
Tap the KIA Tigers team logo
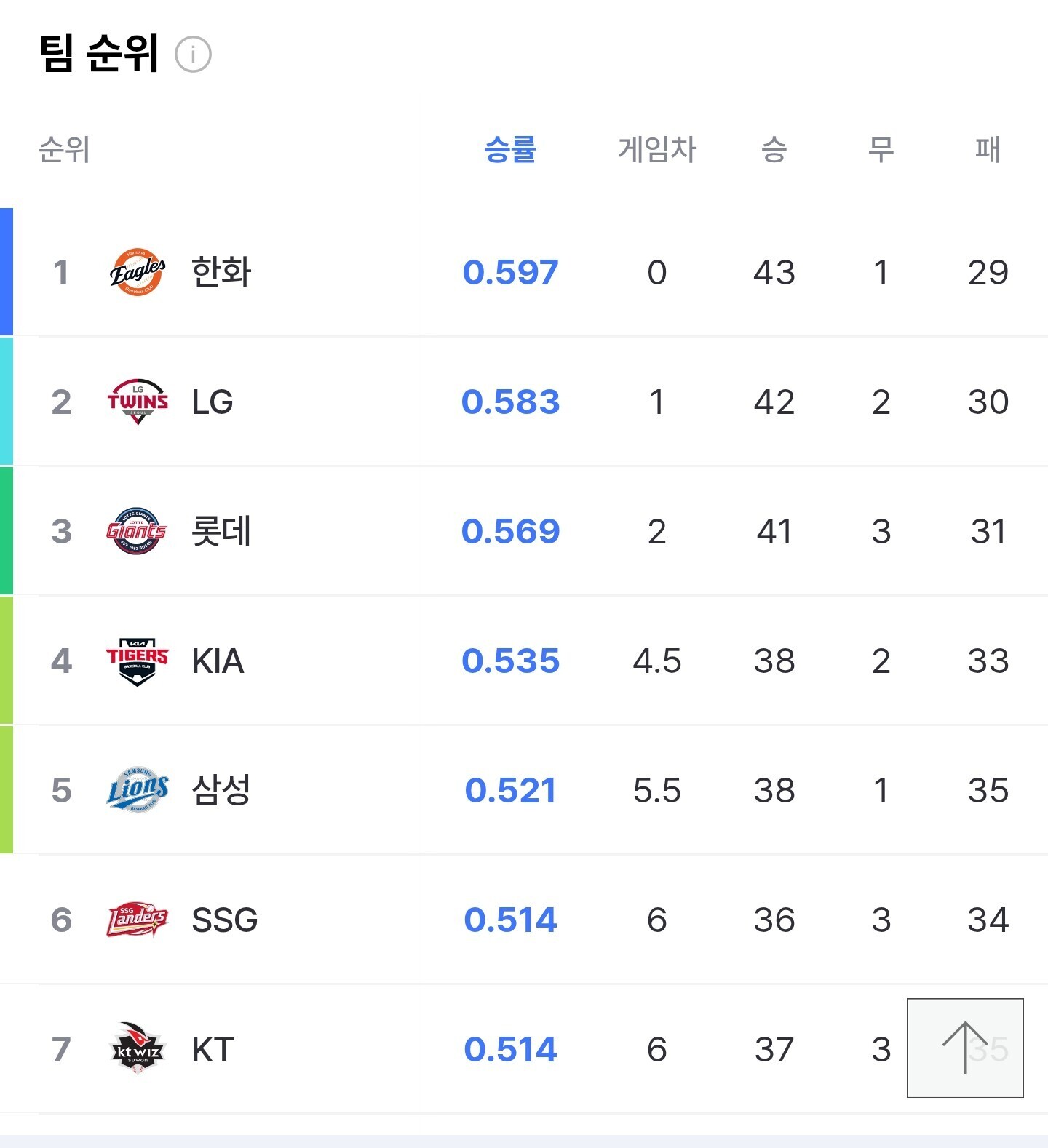(x=137, y=661)
